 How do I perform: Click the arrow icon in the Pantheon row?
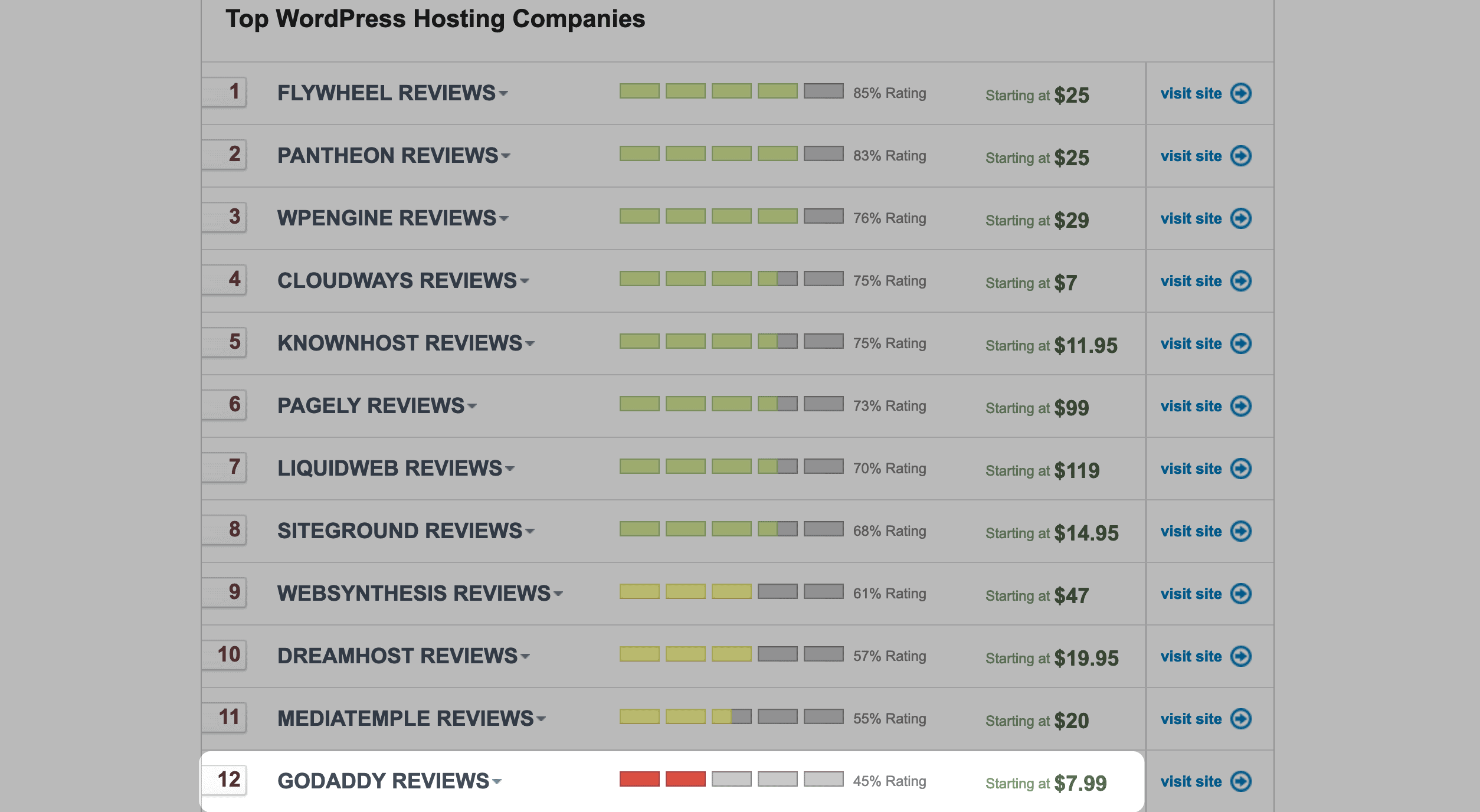pyautogui.click(x=1240, y=156)
